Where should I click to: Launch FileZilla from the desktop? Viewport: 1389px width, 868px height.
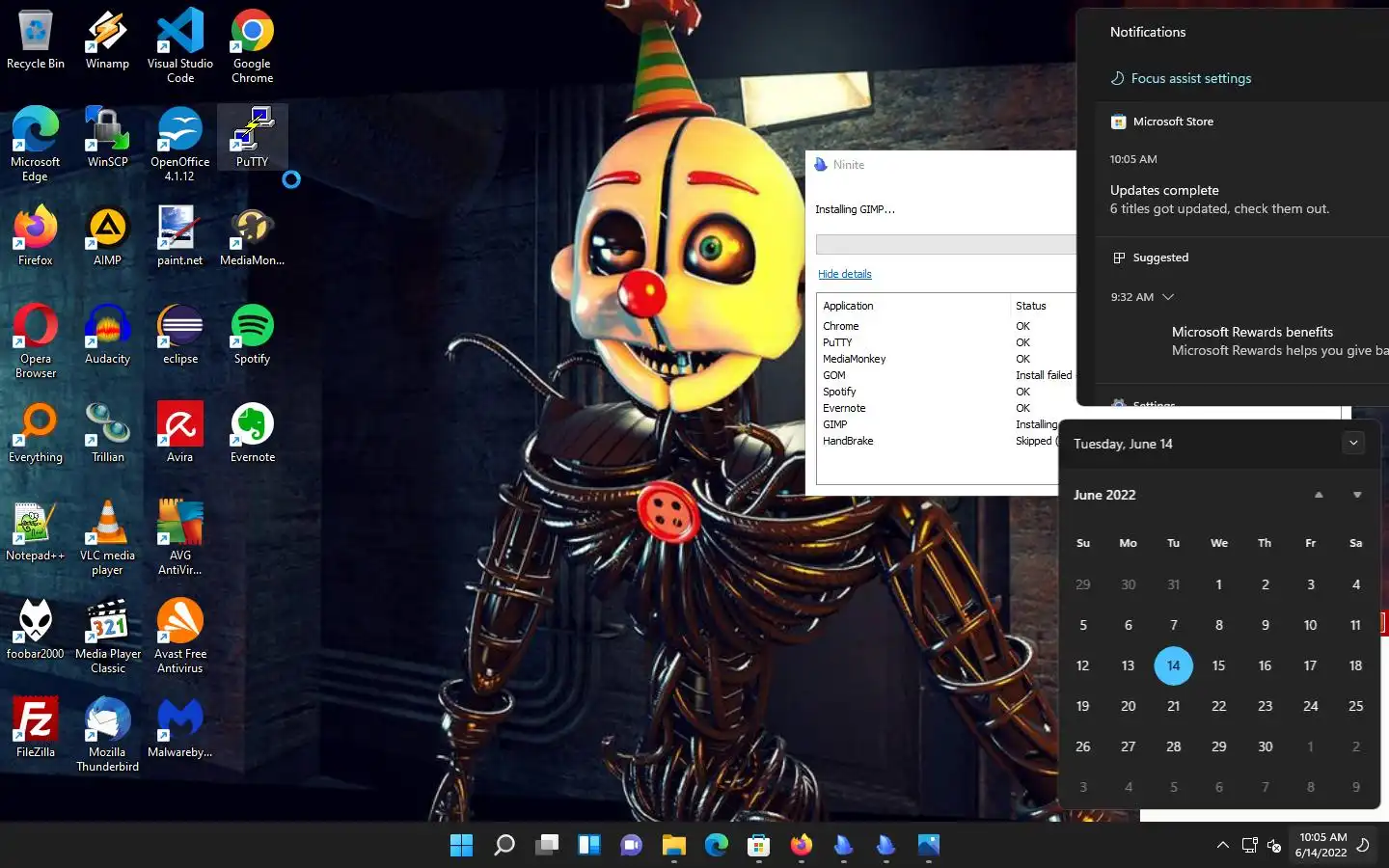(x=36, y=728)
